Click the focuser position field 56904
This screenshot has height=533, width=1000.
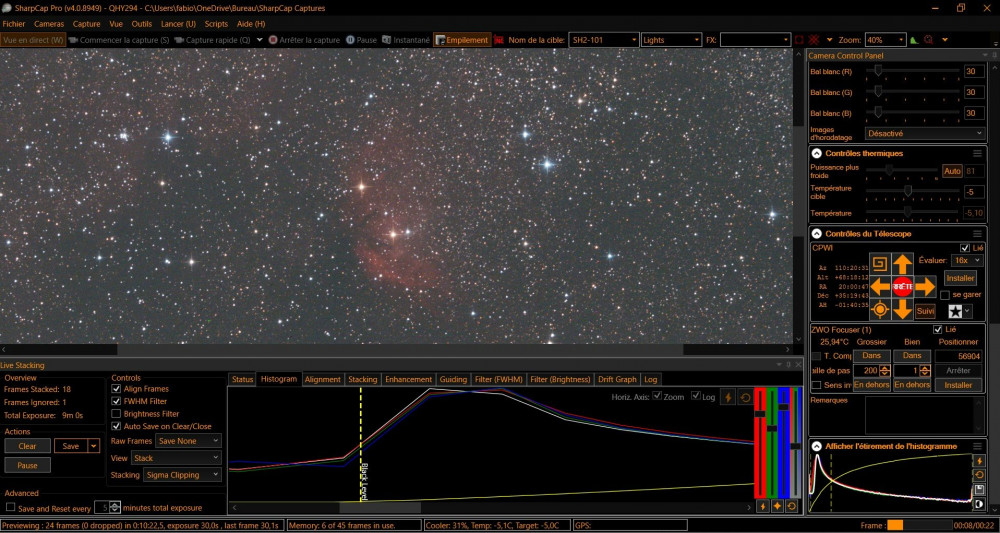coord(960,356)
